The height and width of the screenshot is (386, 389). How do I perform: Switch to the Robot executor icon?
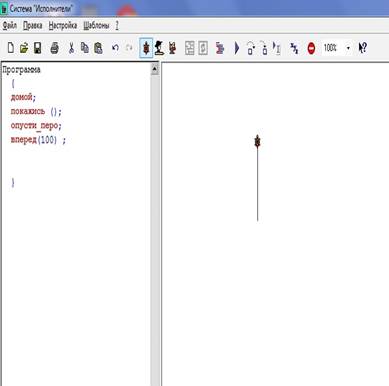pyautogui.click(x=159, y=48)
